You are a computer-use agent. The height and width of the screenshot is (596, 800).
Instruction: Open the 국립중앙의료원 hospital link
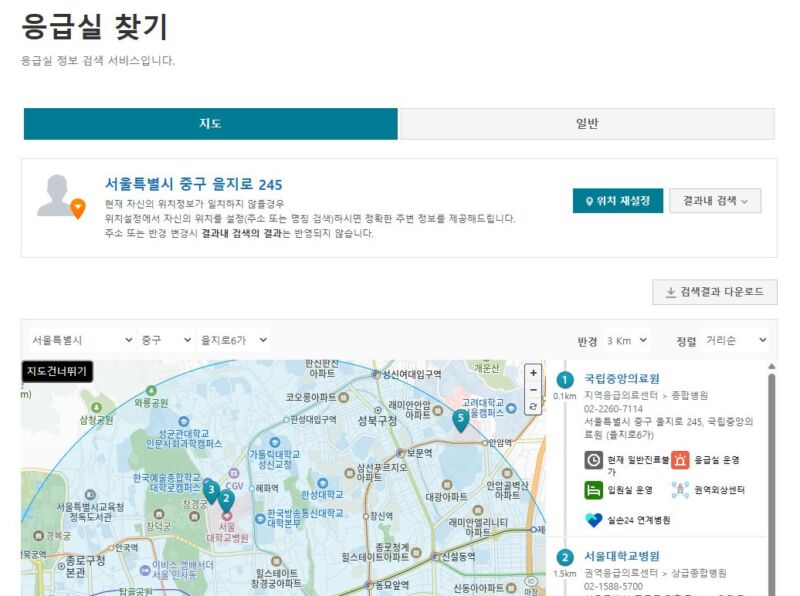pos(622,379)
